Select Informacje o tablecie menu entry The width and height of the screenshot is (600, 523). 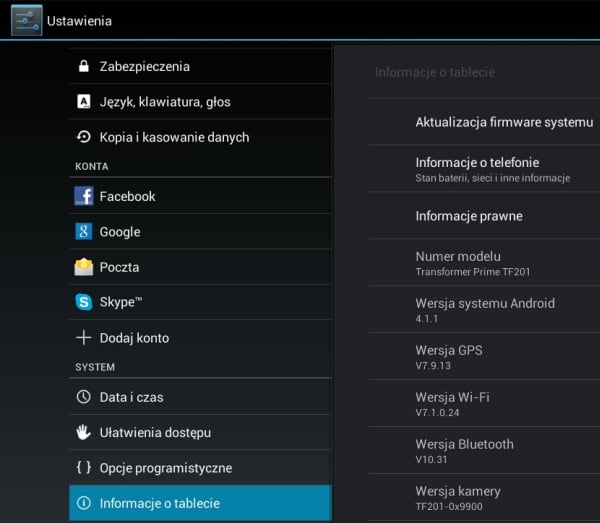tap(200, 503)
